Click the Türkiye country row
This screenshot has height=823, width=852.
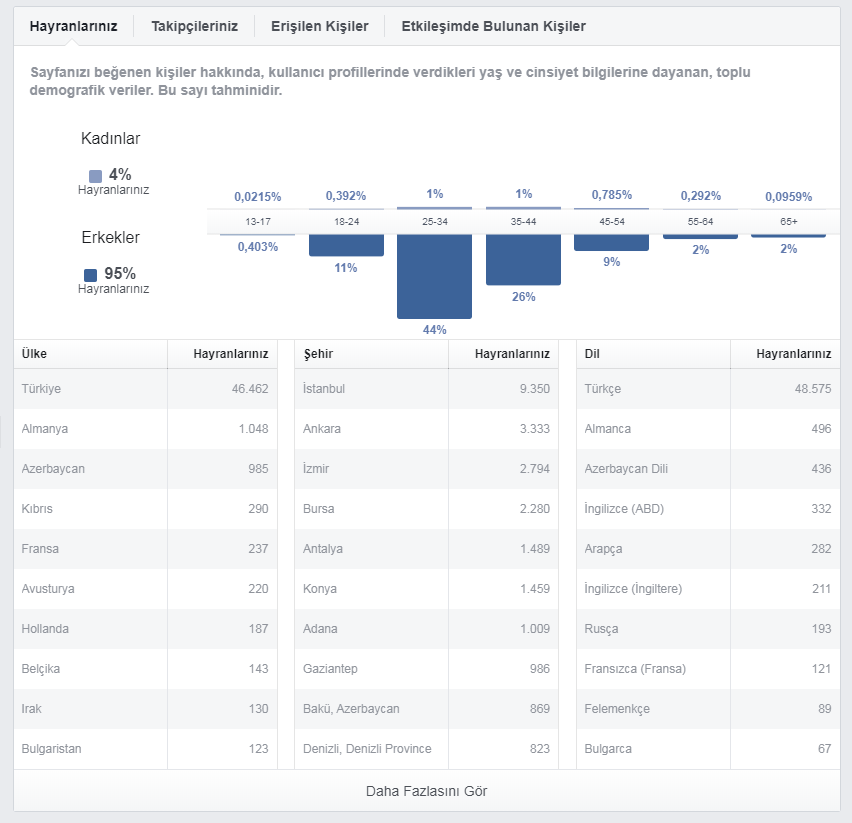pos(146,389)
